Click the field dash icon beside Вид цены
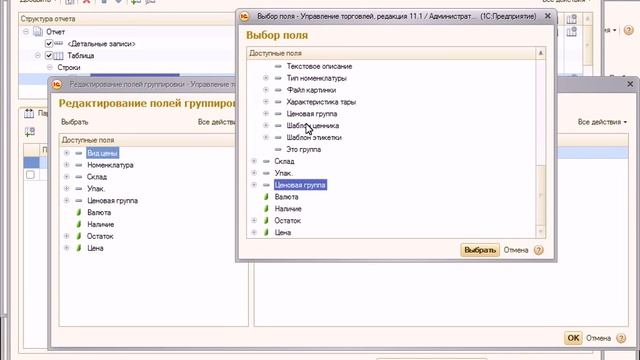640x360 pixels. pyautogui.click(x=78, y=153)
